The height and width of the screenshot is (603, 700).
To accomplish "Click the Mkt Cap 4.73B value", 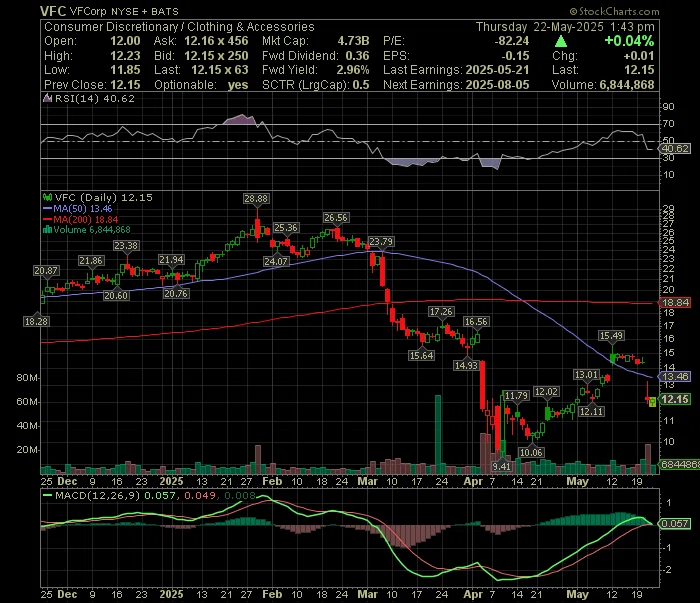I will coord(353,41).
